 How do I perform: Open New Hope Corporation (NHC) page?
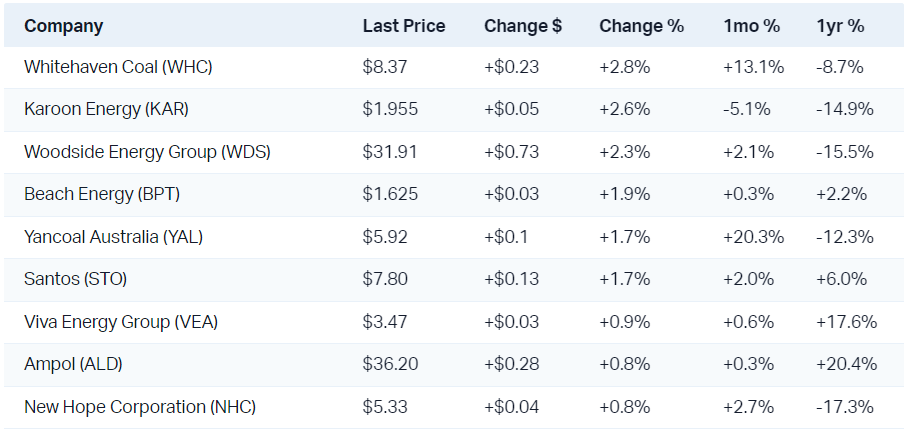click(140, 407)
